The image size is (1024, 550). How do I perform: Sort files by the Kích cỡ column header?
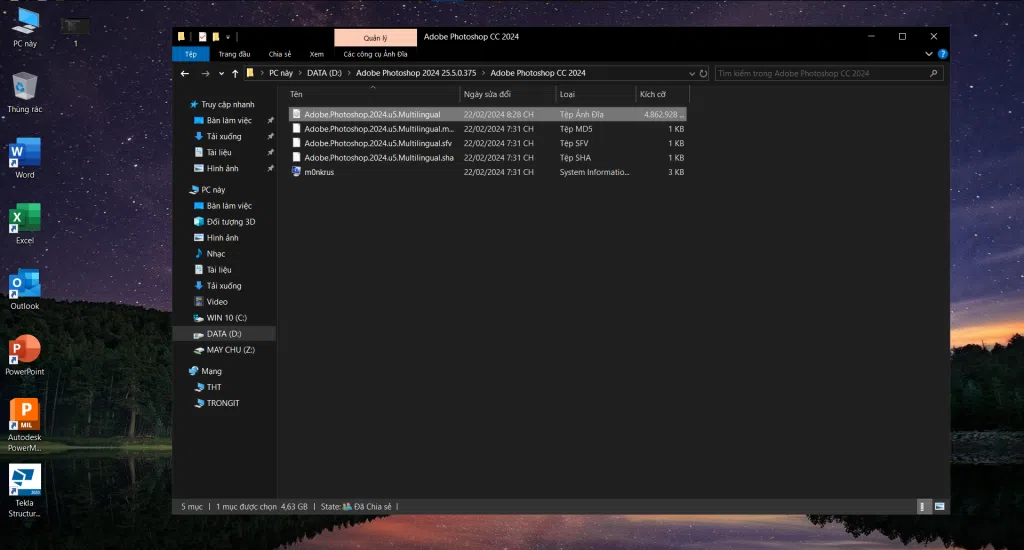point(662,95)
